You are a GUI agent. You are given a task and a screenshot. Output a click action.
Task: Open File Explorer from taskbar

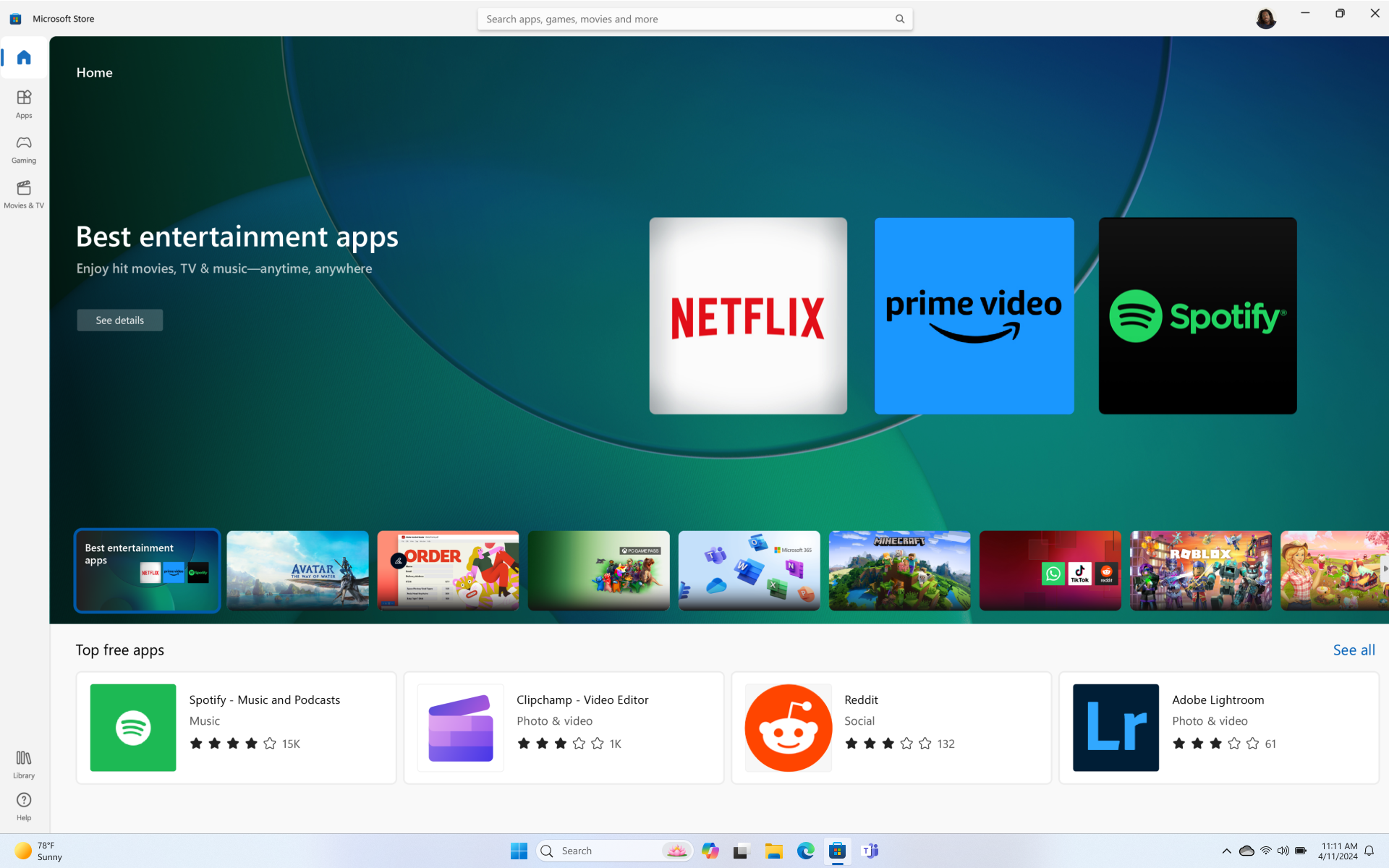click(774, 851)
